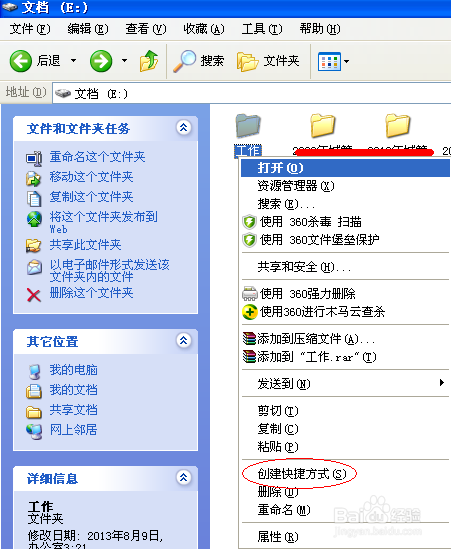Screen dimensions: 451x549
Task: Open the 工具 menu in menu bar
Action: point(262,29)
